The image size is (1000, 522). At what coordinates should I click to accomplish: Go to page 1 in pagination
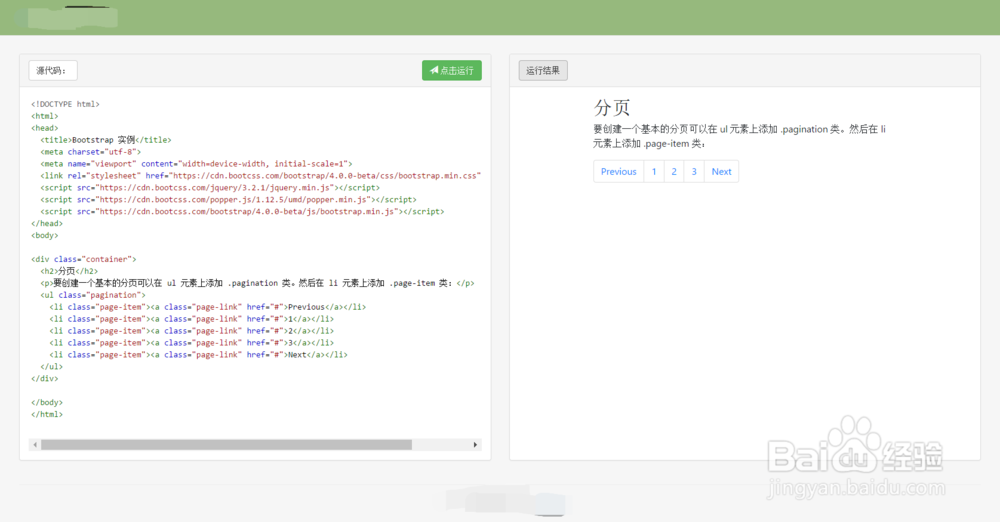654,172
